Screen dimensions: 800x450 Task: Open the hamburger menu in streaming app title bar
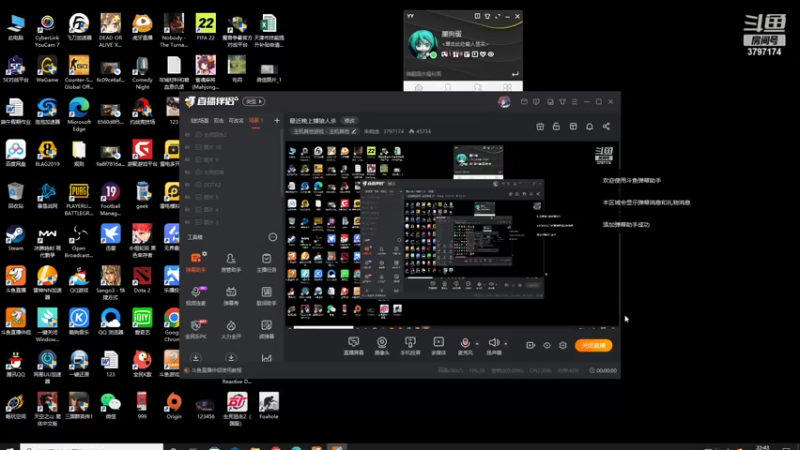pyautogui.click(x=574, y=102)
